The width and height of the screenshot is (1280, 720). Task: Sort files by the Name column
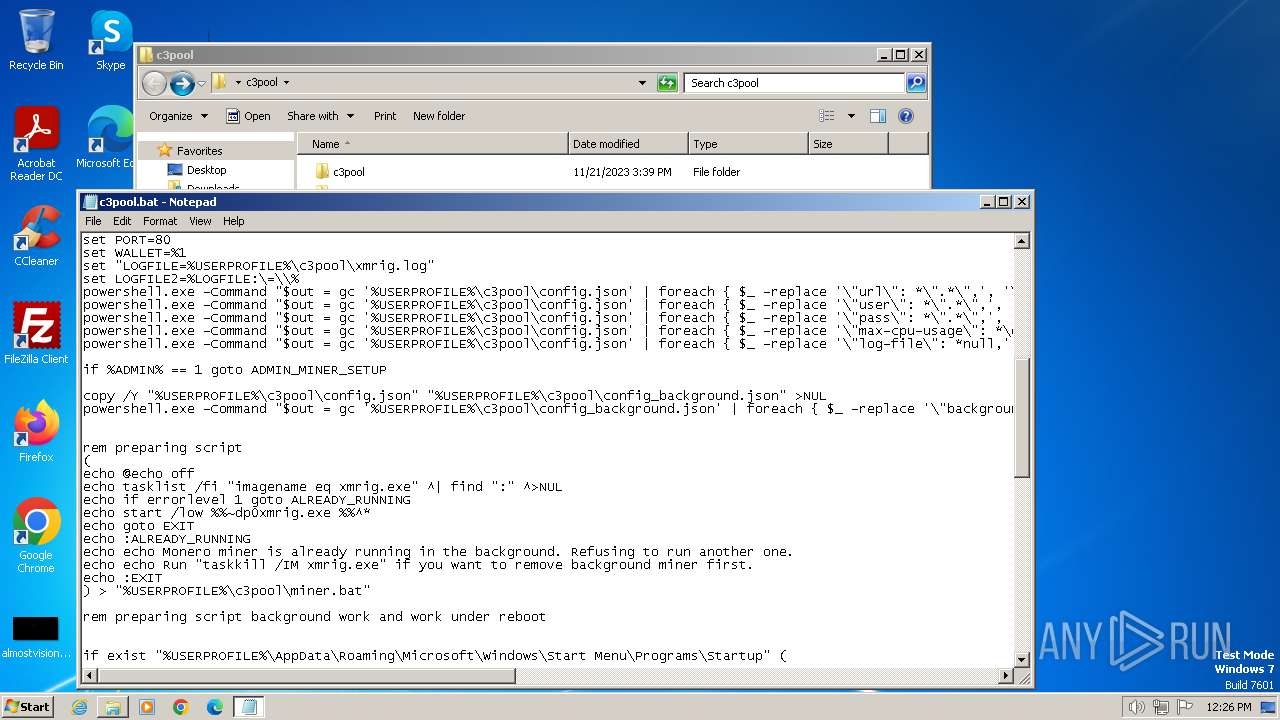coord(432,144)
